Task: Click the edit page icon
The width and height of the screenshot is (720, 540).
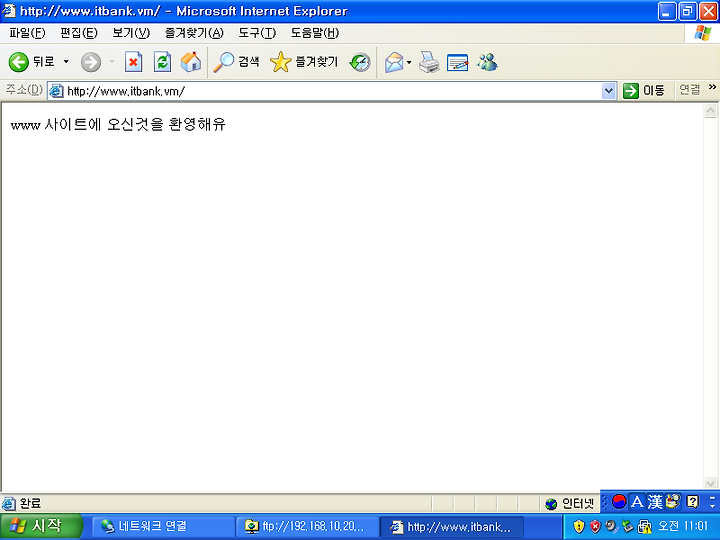Action: [x=457, y=62]
